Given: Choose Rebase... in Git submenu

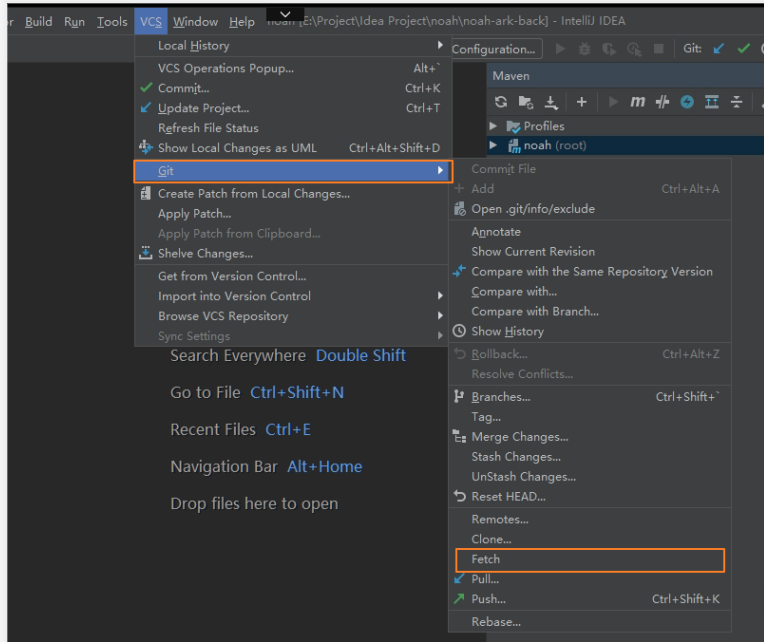Looking at the screenshot, I should coord(590,622).
